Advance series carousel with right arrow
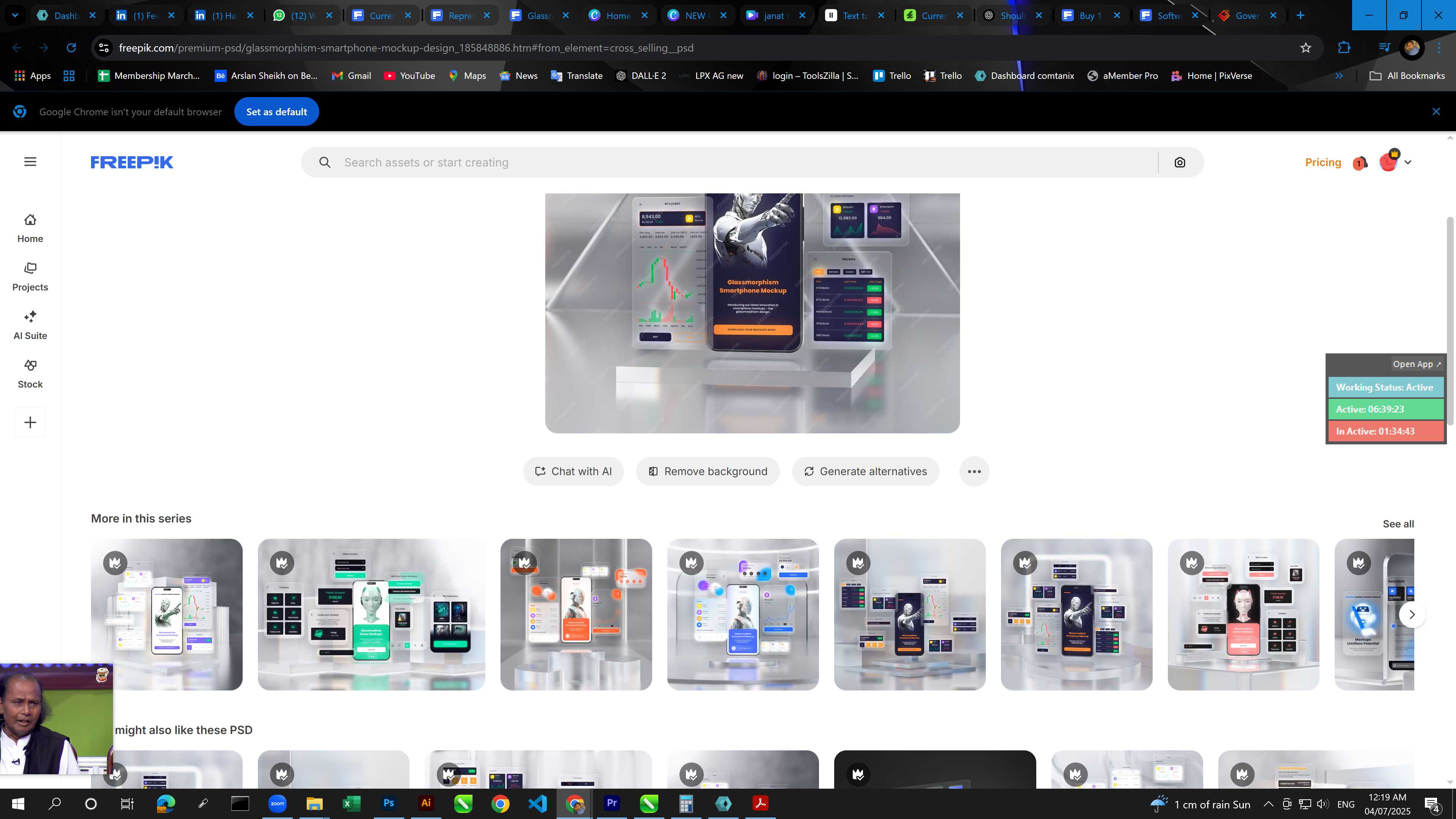The width and height of the screenshot is (1456, 819). (1412, 614)
